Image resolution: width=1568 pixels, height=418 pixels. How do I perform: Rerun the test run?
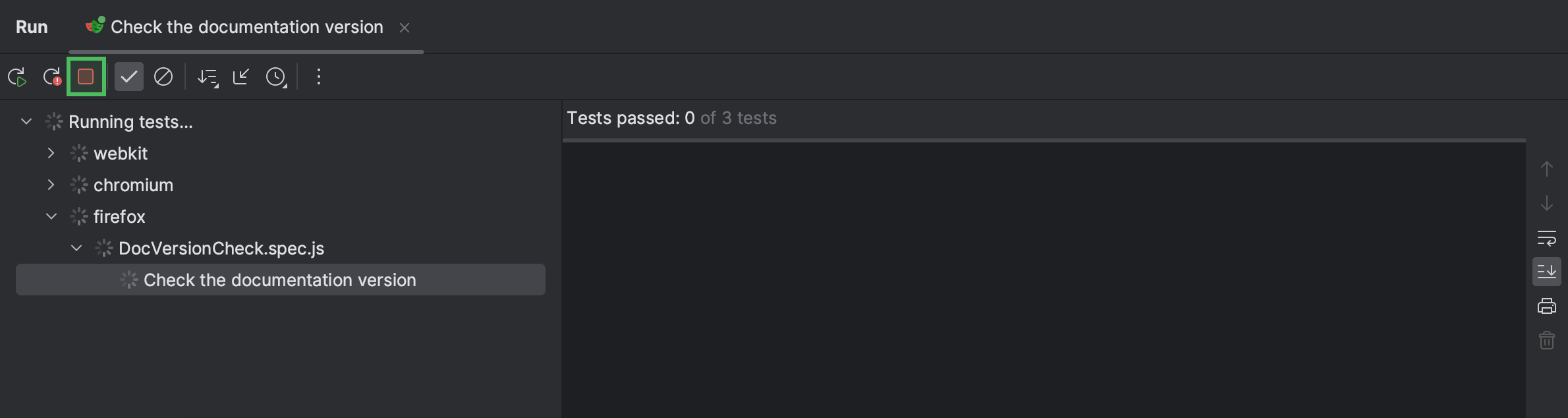point(18,76)
